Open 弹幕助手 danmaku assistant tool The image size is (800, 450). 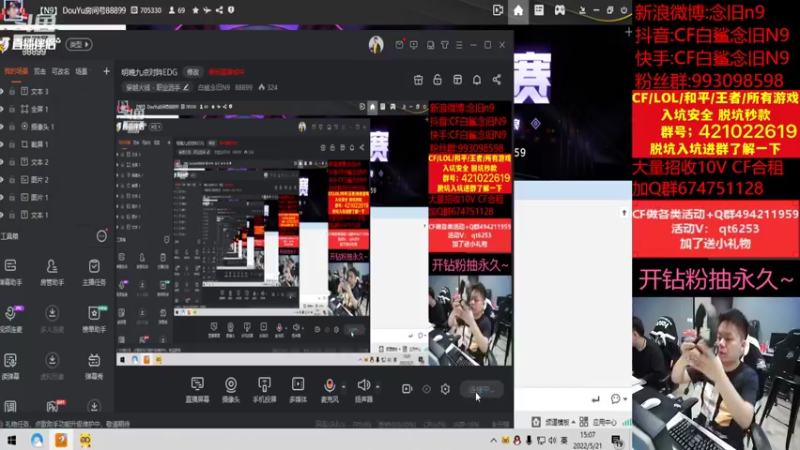click(10, 271)
